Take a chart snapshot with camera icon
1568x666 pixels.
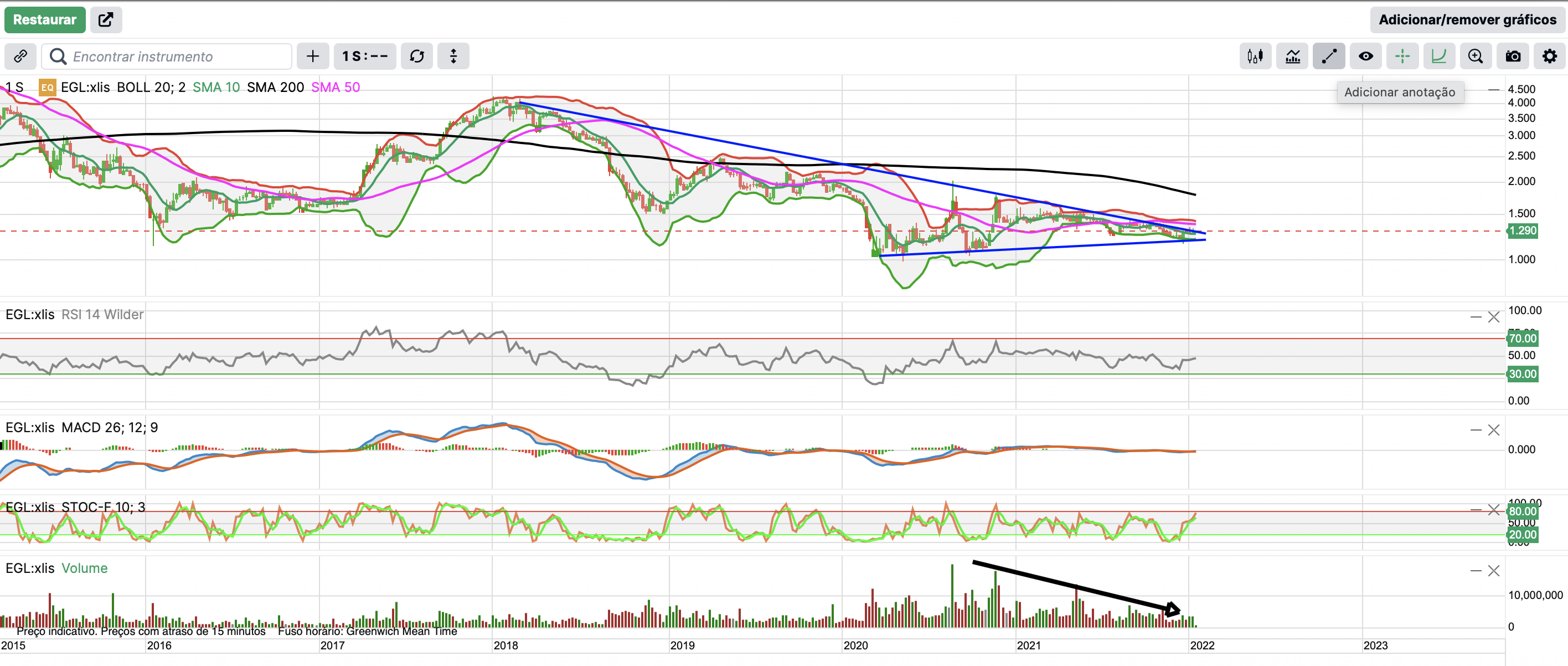click(1513, 57)
